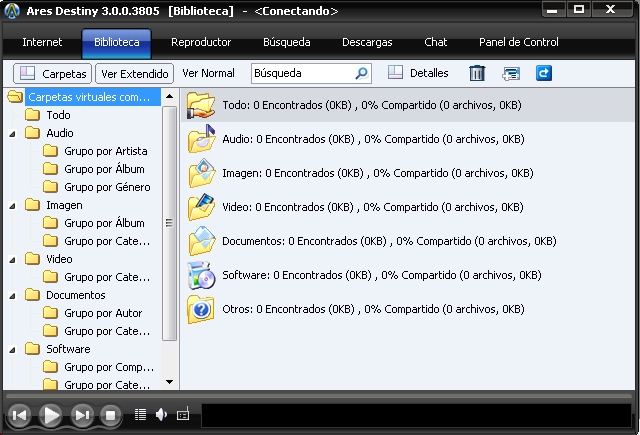Select the Imagen picture folder icon

pos(202,173)
